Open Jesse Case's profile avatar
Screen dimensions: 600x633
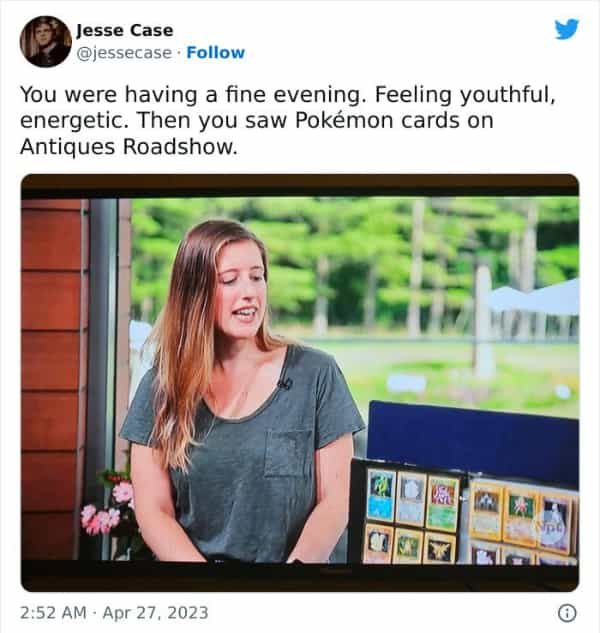(46, 42)
